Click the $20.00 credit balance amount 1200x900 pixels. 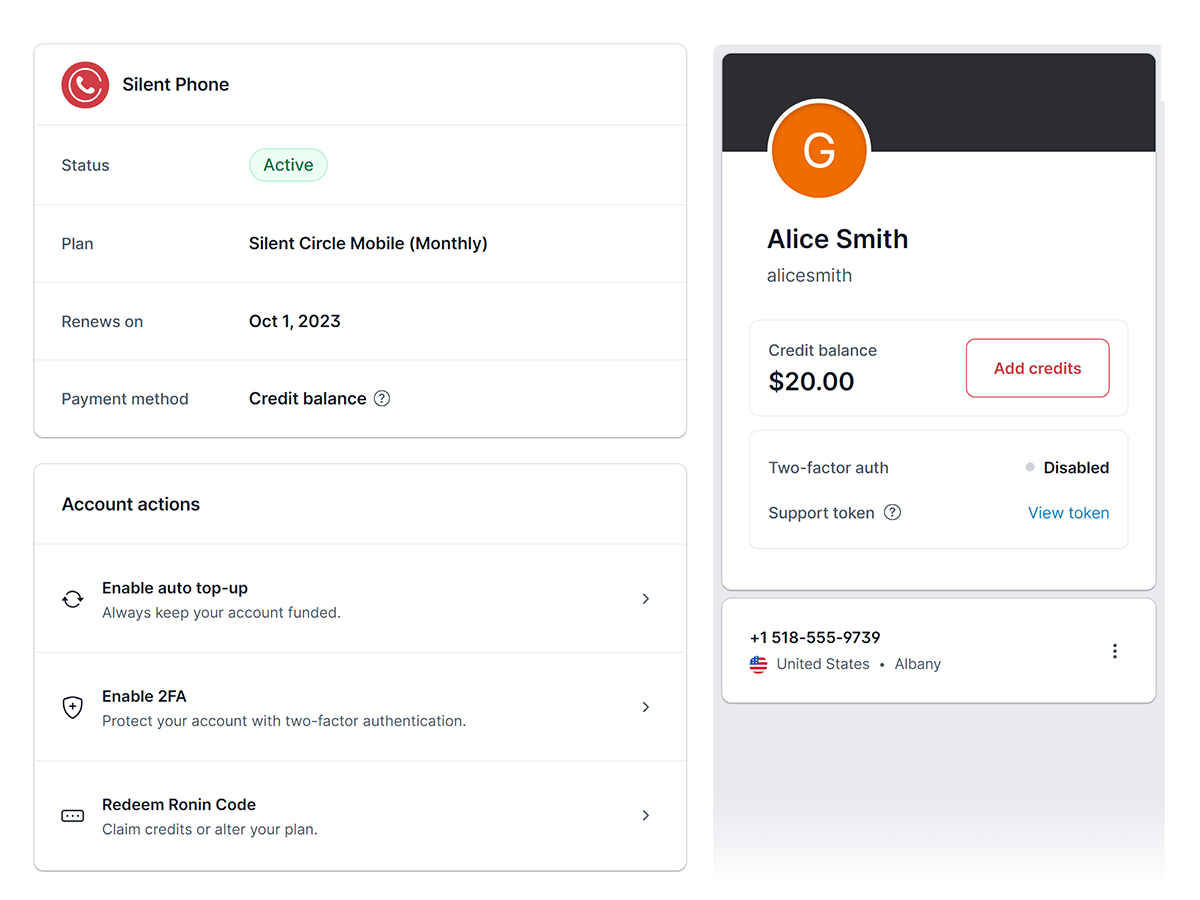(x=811, y=381)
